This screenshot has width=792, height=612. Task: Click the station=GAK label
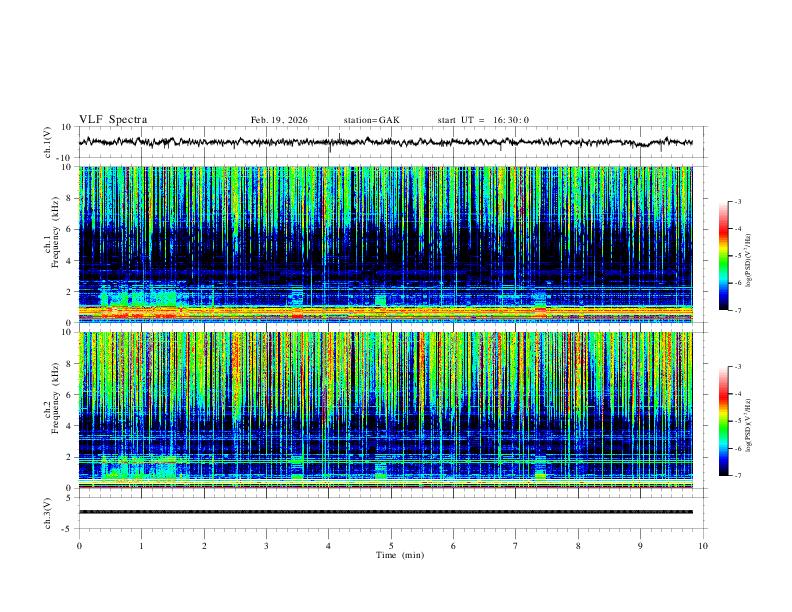pos(371,120)
